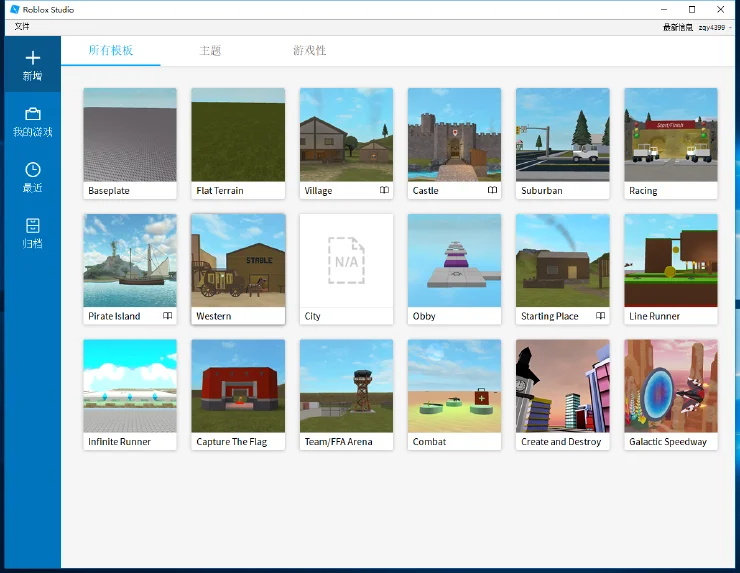Open the Create and Destroy template thumbnail
Screen dimensions: 740x573
pos(563,386)
